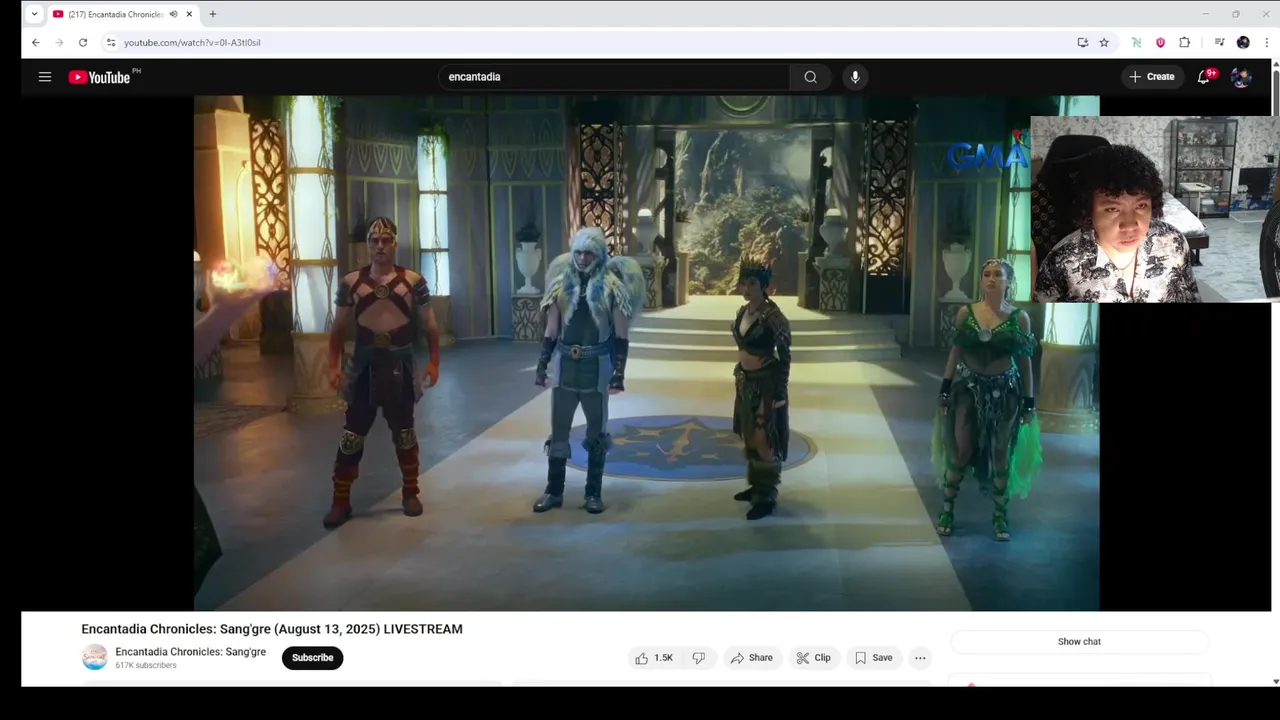Viewport: 1280px width, 720px height.
Task: Open the green N extension icon
Action: click(x=1137, y=43)
